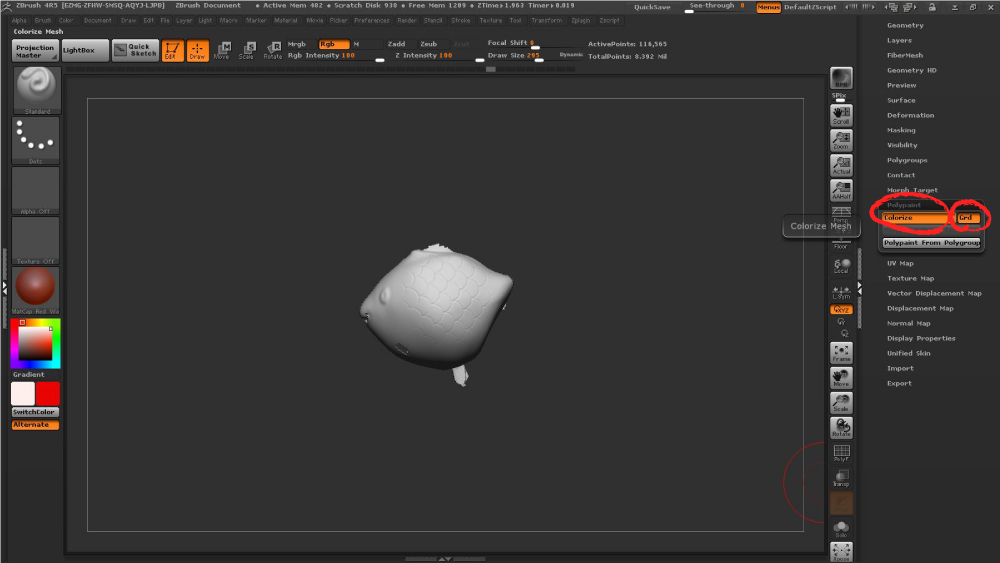The width and height of the screenshot is (1000, 563).
Task: Activate the Rotate transform mode button
Action: (272, 50)
